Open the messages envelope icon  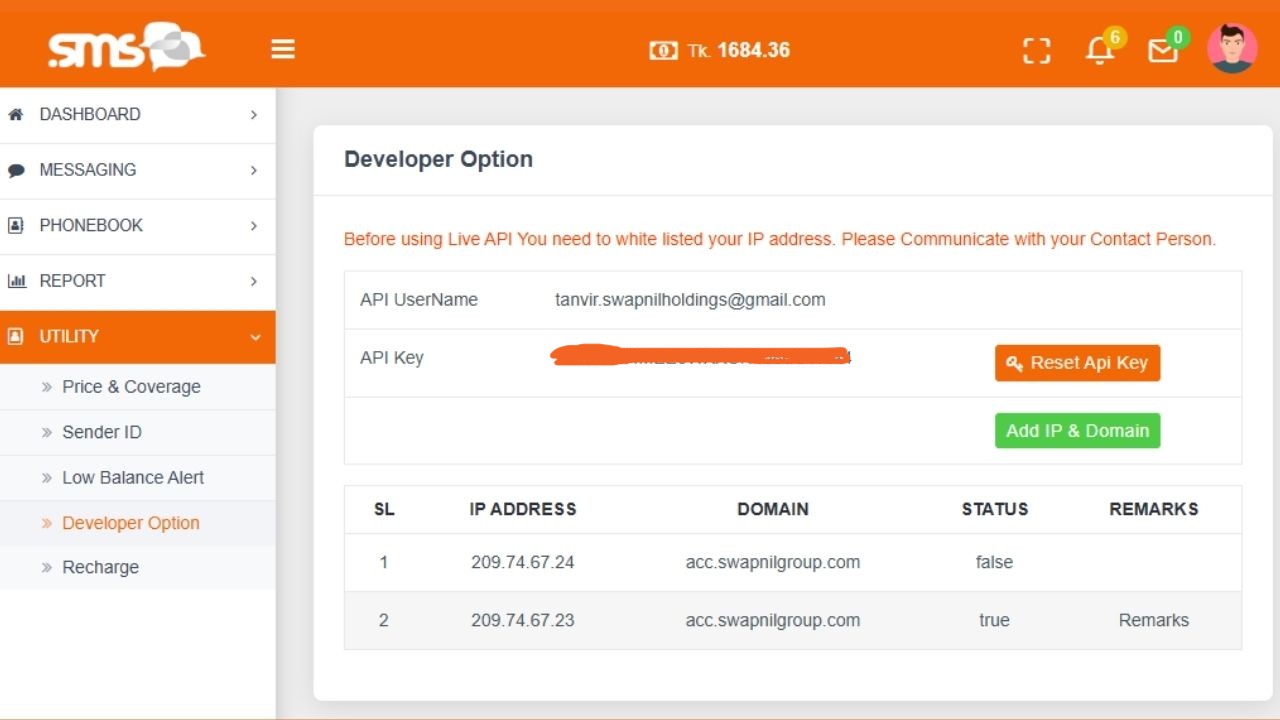click(x=1163, y=50)
